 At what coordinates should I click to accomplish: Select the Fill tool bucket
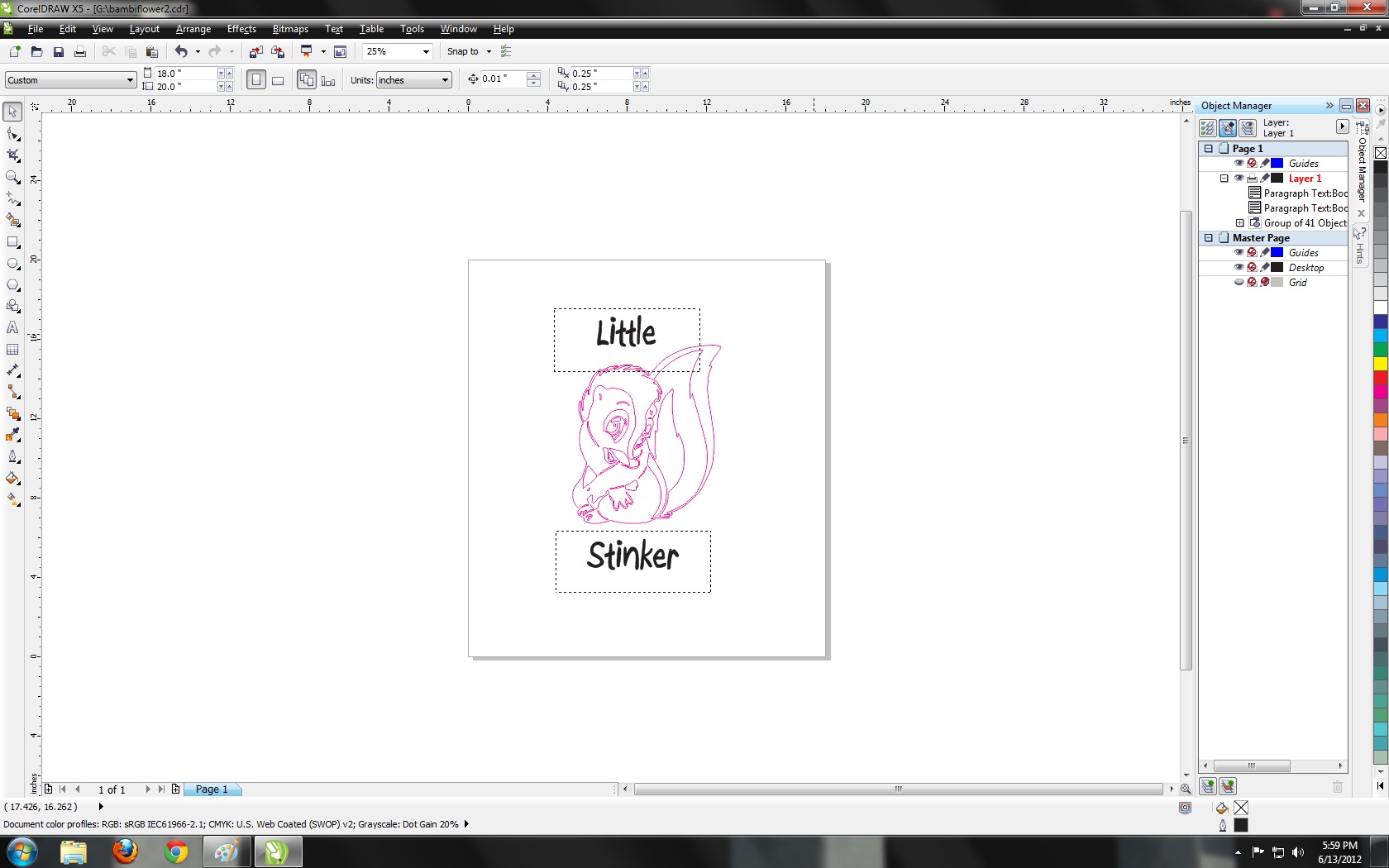click(x=12, y=478)
